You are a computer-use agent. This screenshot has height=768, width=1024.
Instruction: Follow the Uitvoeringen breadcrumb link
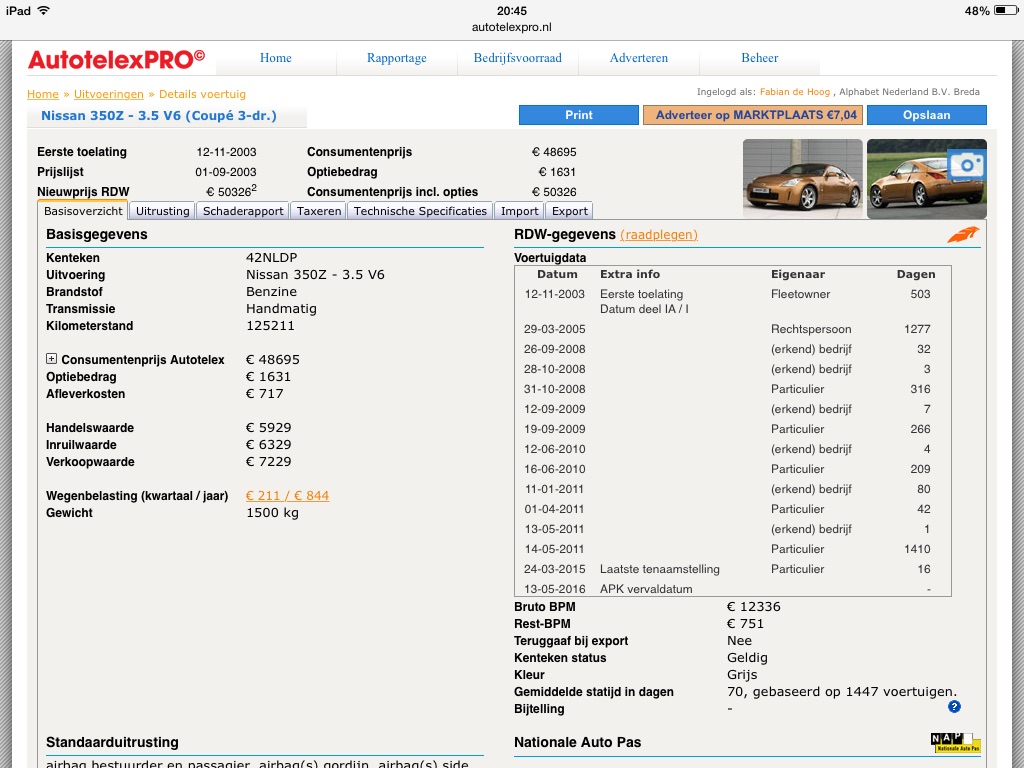coord(108,94)
